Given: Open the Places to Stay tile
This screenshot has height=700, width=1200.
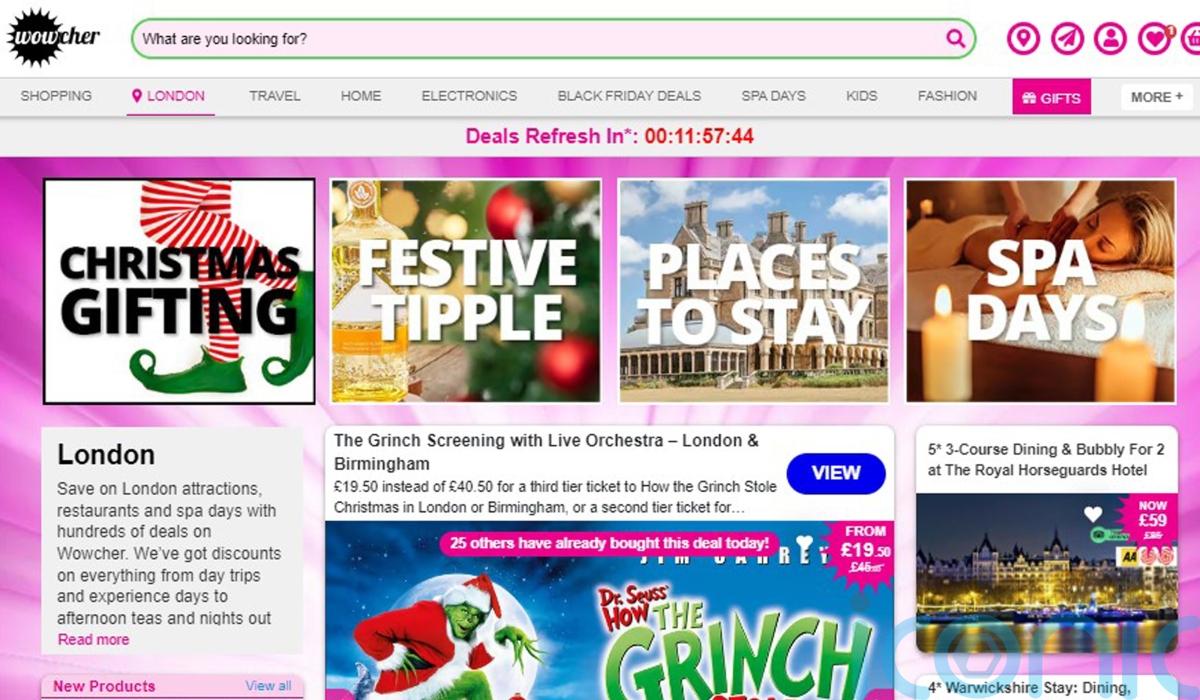Looking at the screenshot, I should pyautogui.click(x=753, y=291).
